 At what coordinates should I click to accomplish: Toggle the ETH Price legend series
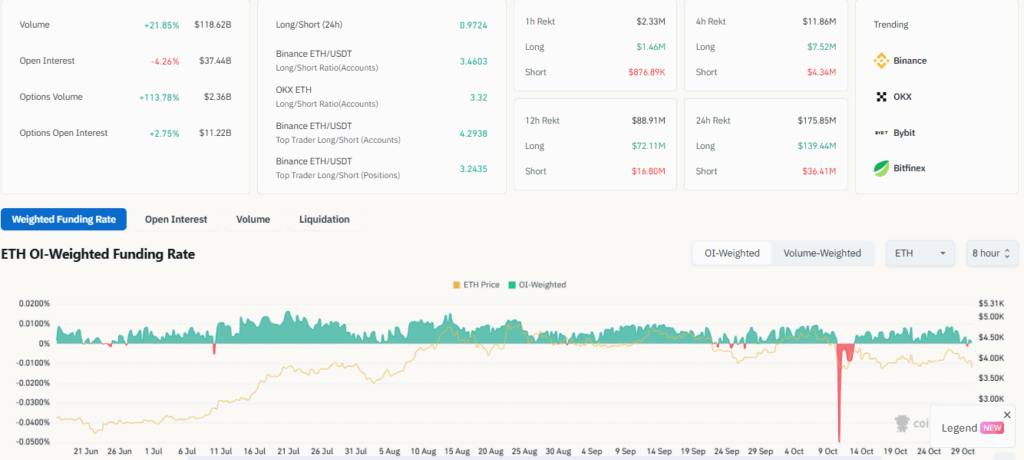[479, 285]
